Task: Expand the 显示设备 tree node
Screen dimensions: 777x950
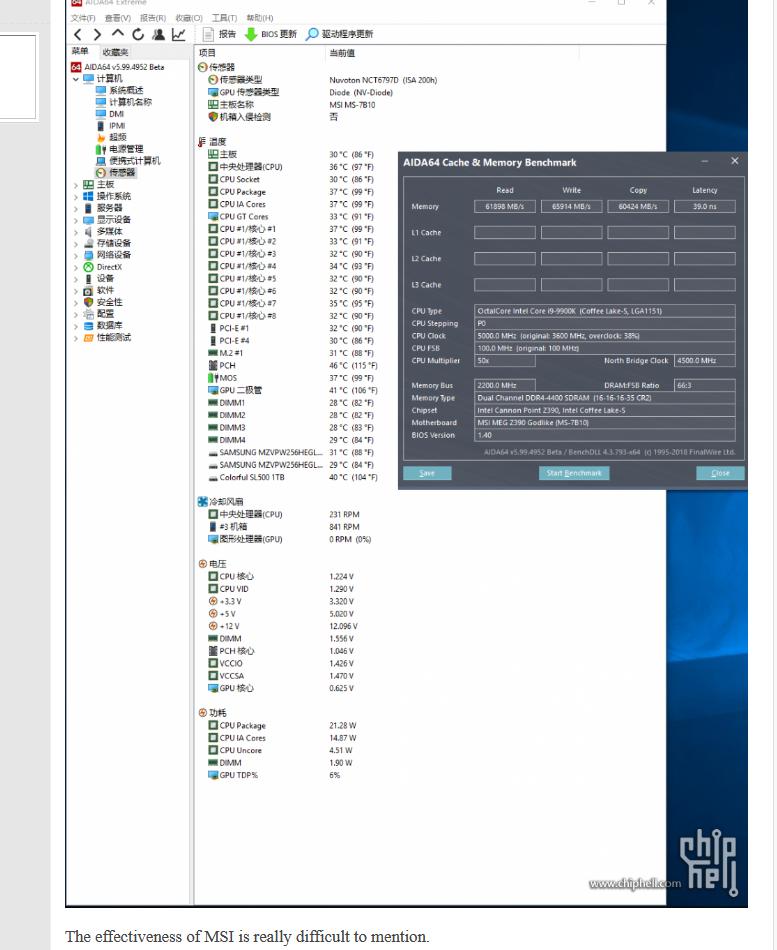Action: pyautogui.click(x=76, y=220)
